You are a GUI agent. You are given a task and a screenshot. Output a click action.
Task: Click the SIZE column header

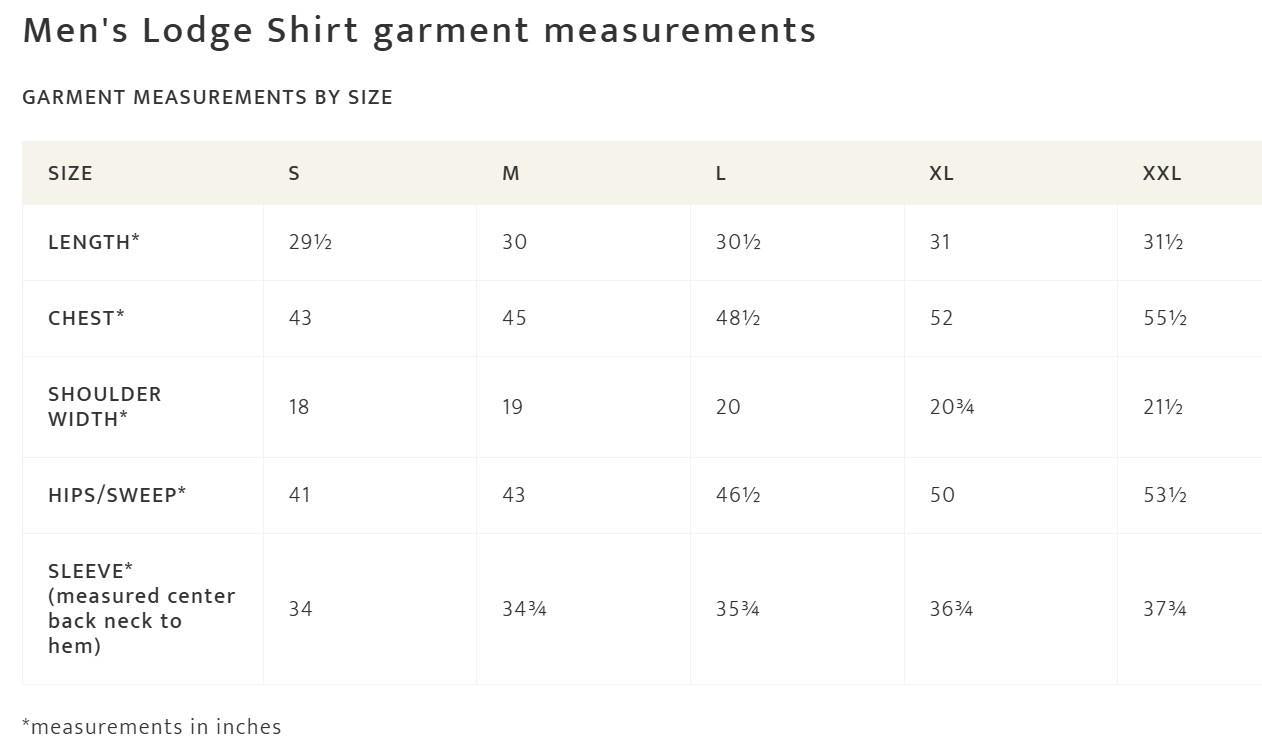70,173
